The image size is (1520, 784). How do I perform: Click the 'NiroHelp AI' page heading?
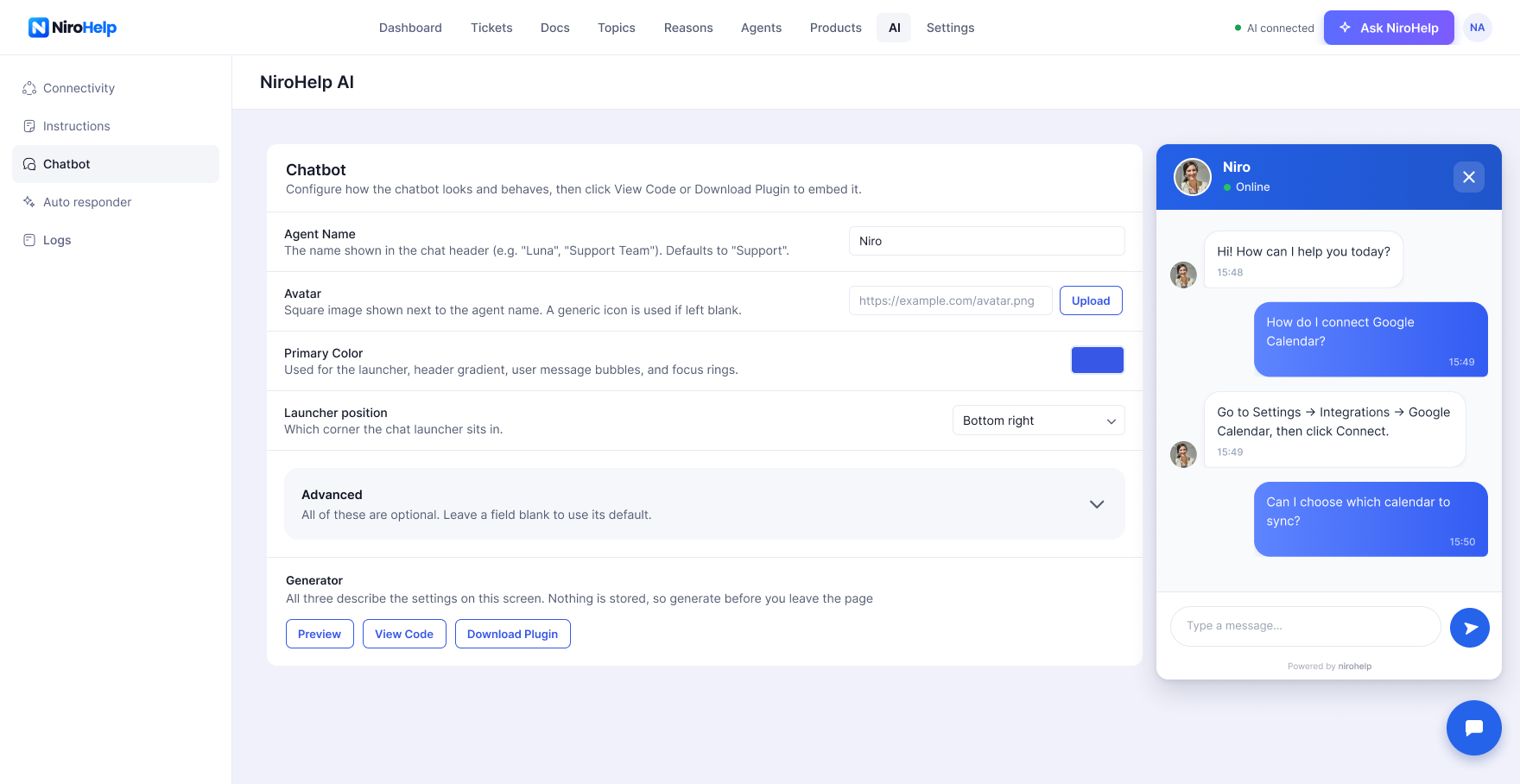307,82
